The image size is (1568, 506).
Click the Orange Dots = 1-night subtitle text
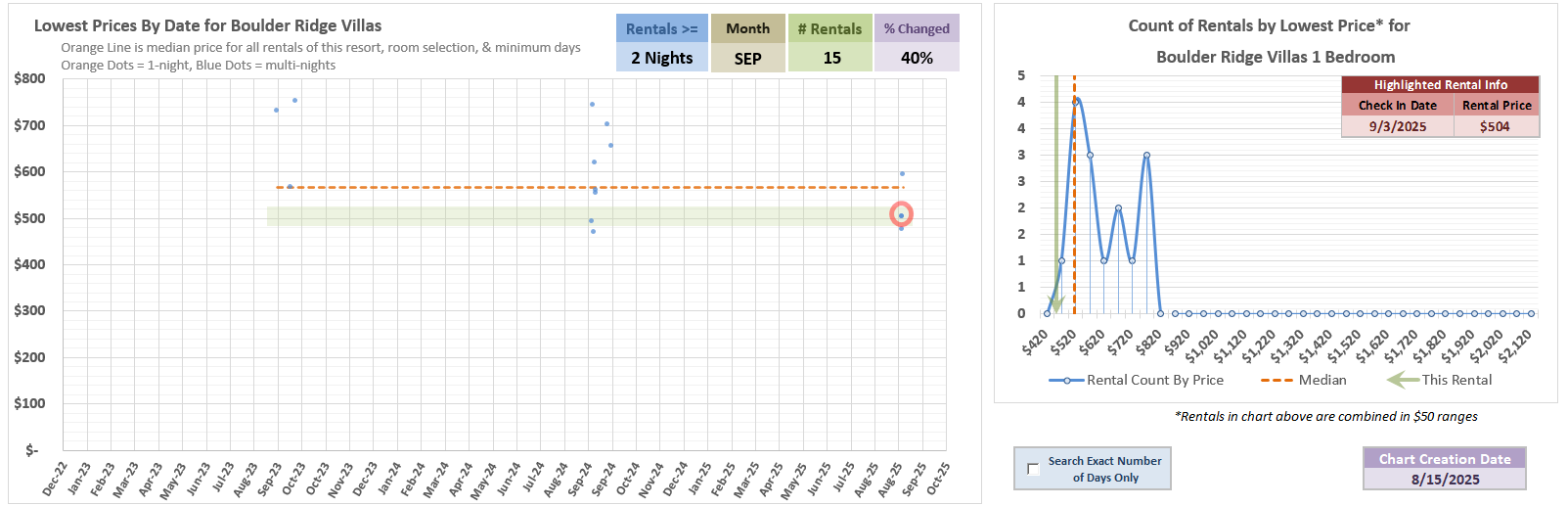(x=198, y=65)
